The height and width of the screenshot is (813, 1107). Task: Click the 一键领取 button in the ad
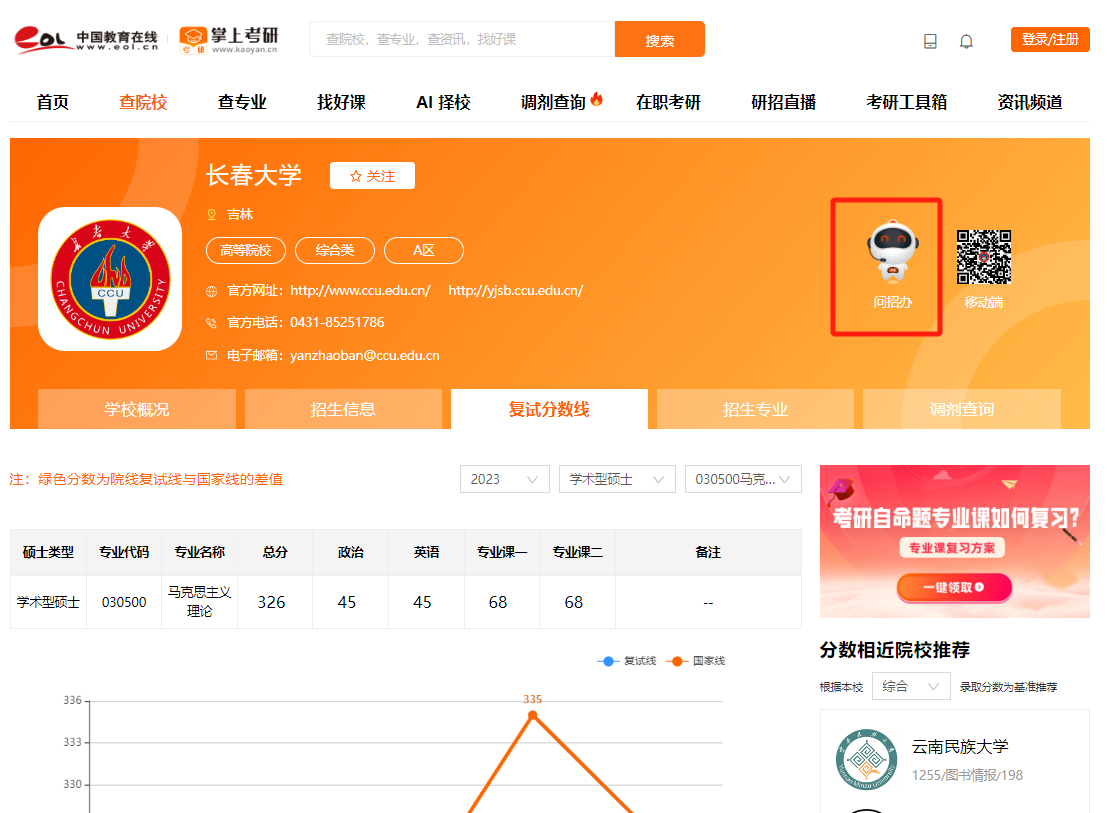(954, 587)
